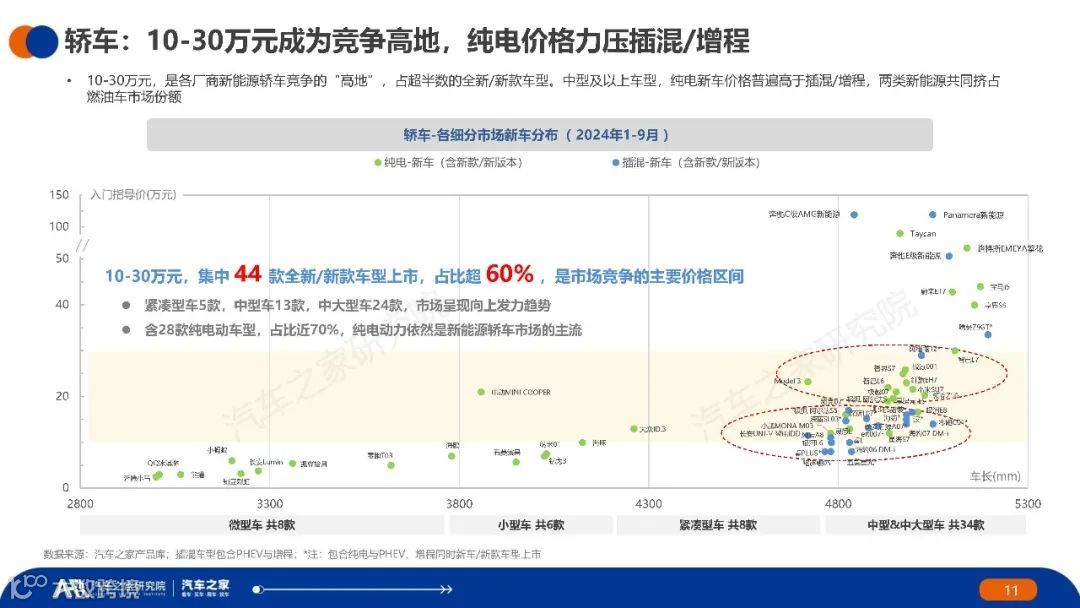Image resolution: width=1080 pixels, height=608 pixels.
Task: Click the green 纯电-新车 legend dot
Action: [377, 163]
